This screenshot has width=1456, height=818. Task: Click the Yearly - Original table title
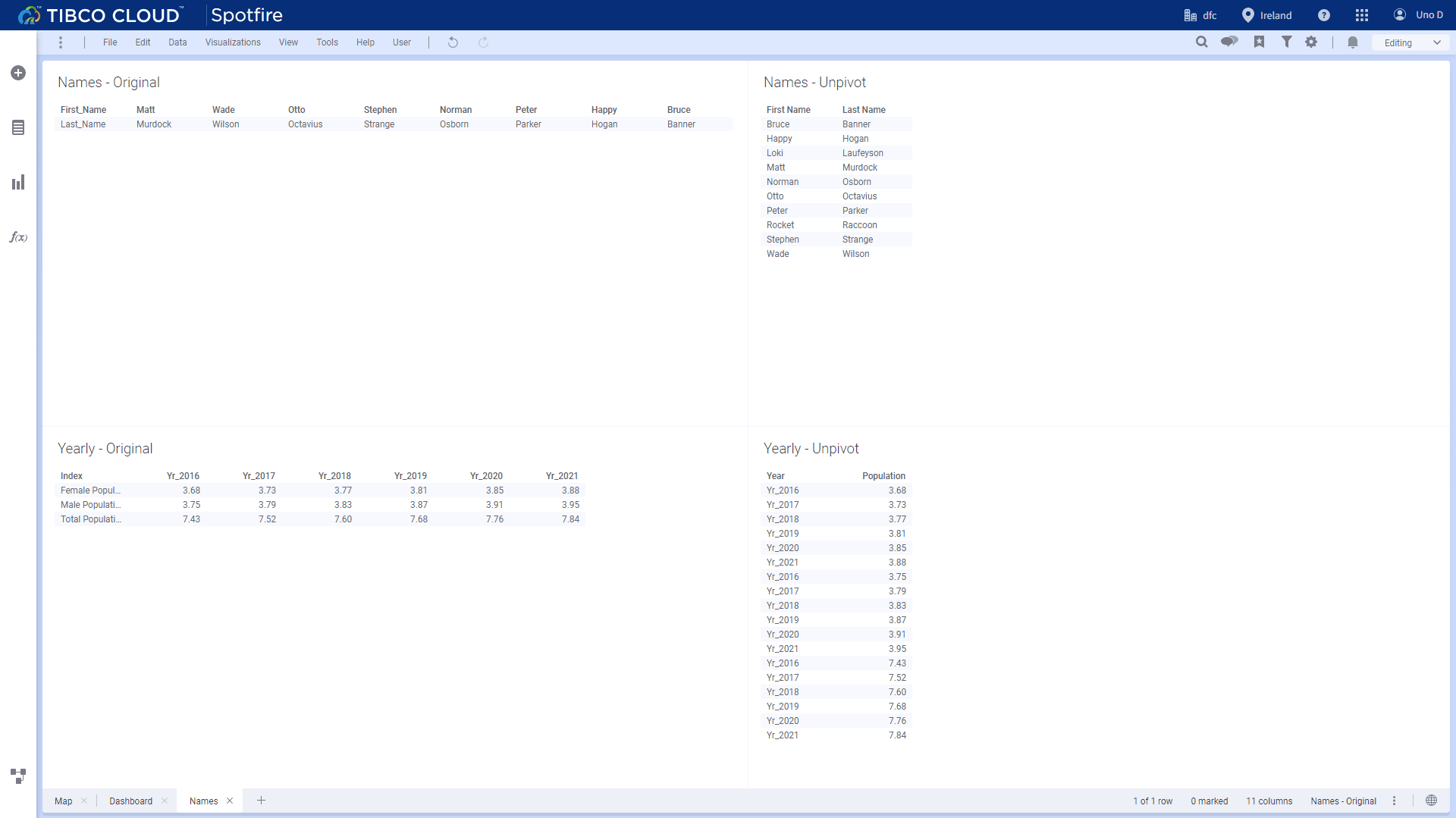pos(105,449)
